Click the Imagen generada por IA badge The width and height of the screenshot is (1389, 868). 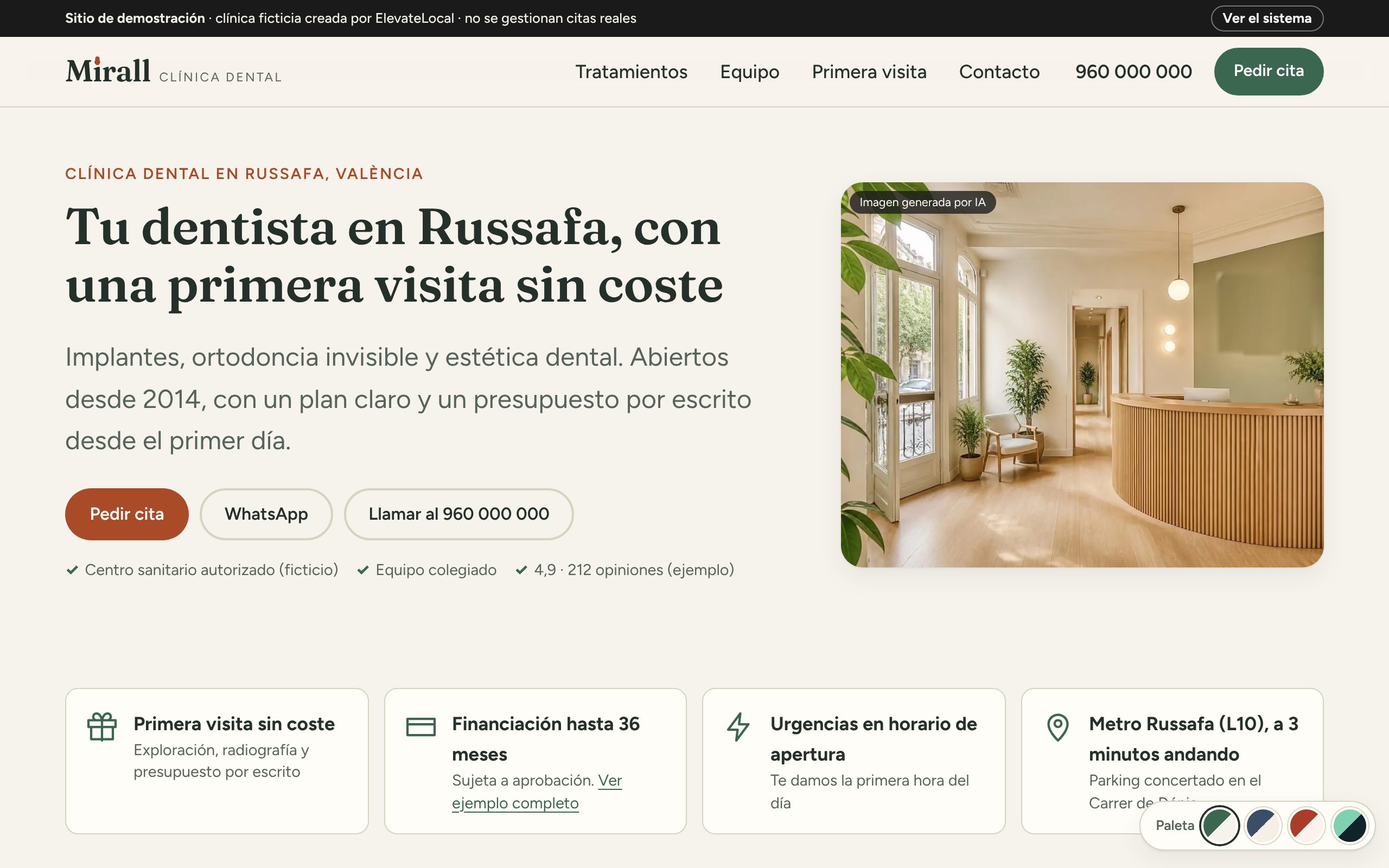pos(922,202)
